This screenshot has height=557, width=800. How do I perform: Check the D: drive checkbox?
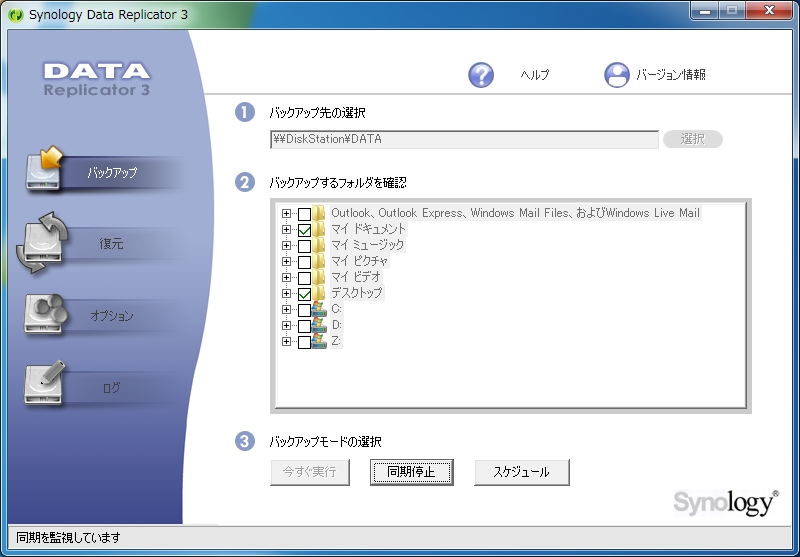(x=304, y=326)
